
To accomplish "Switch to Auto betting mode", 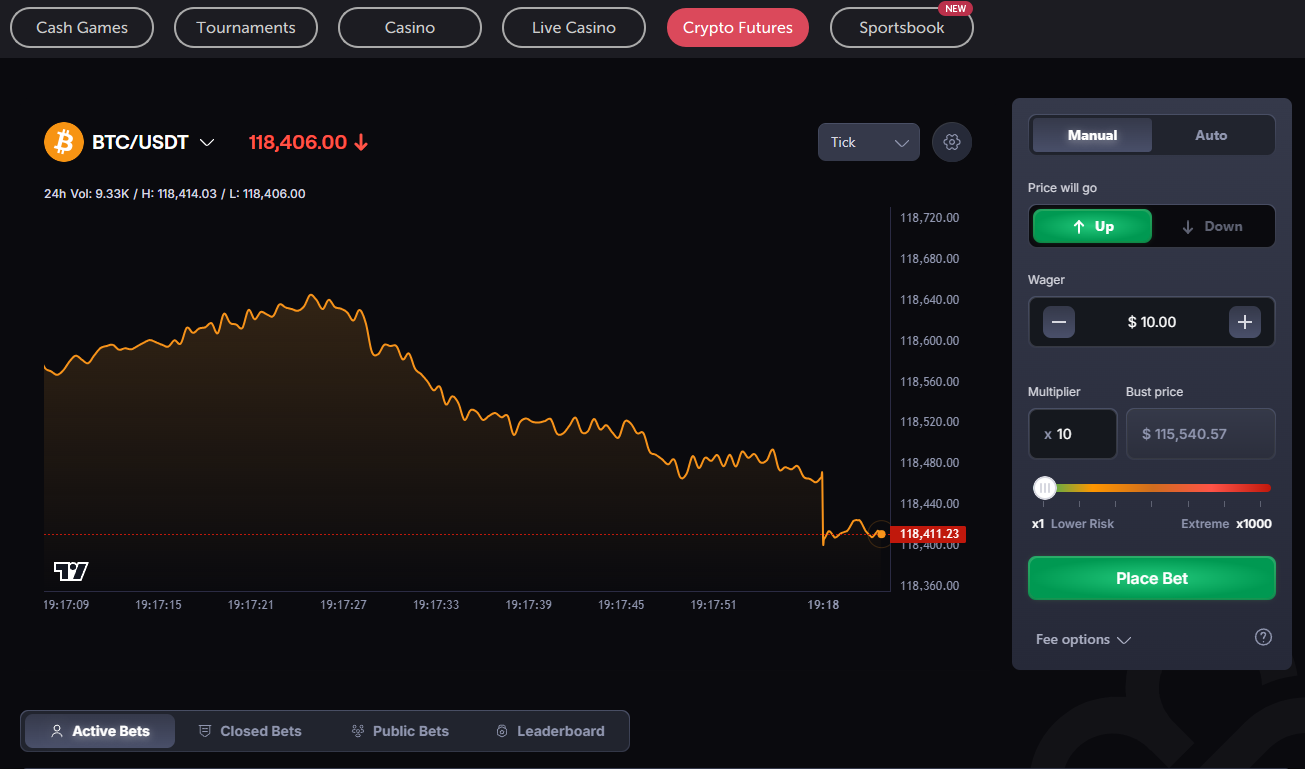I will [x=1211, y=135].
